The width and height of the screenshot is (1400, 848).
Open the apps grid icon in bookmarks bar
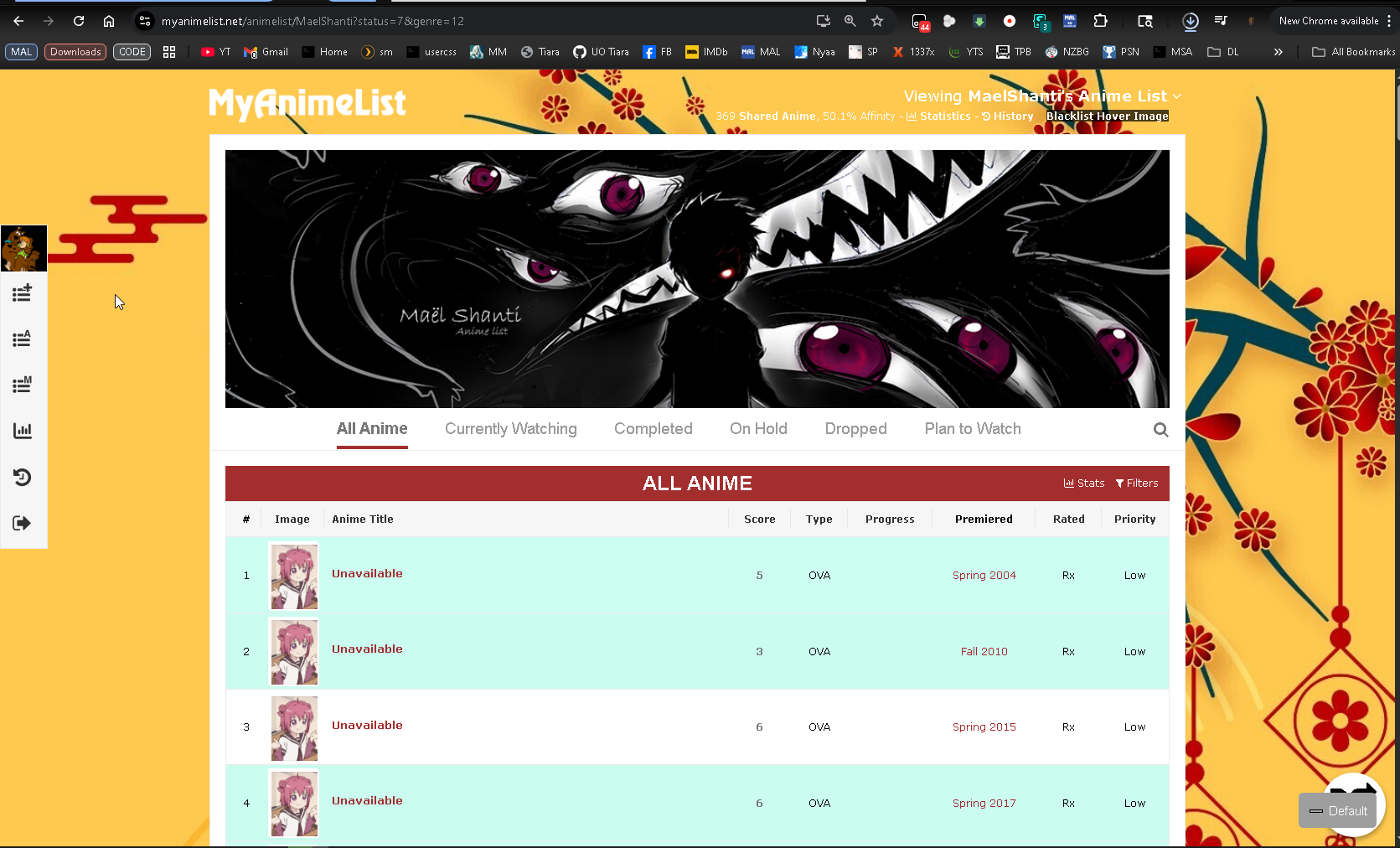click(x=169, y=52)
